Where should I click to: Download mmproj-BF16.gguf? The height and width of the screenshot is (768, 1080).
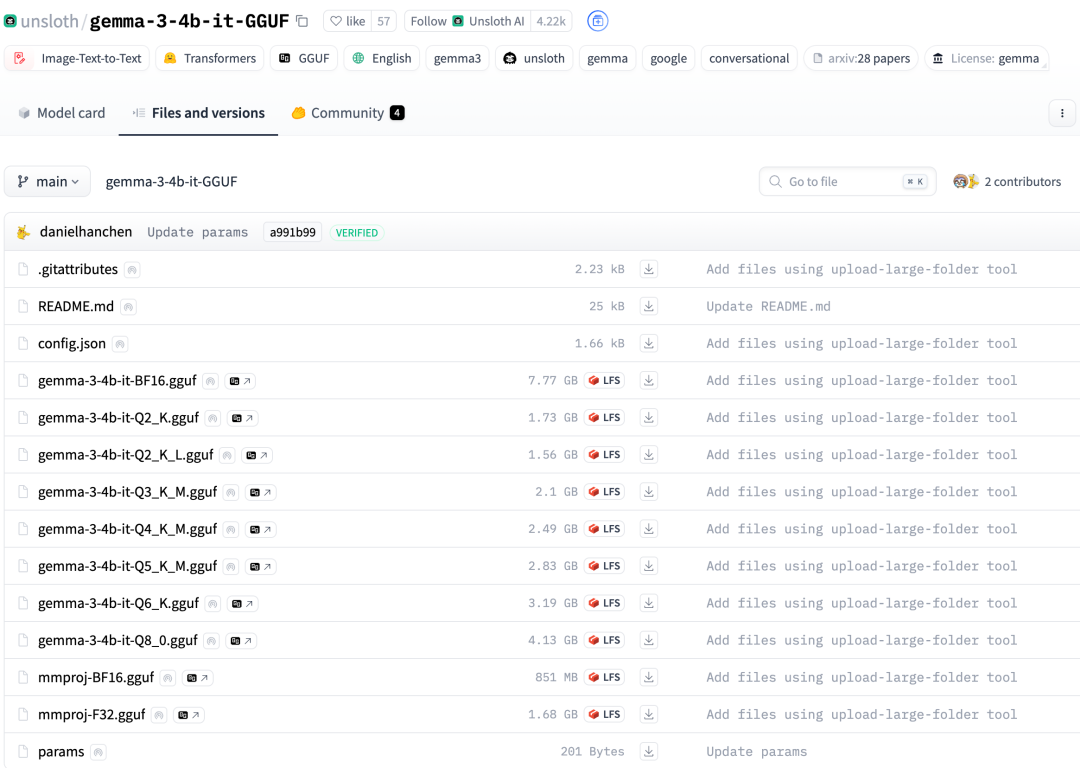coord(648,678)
